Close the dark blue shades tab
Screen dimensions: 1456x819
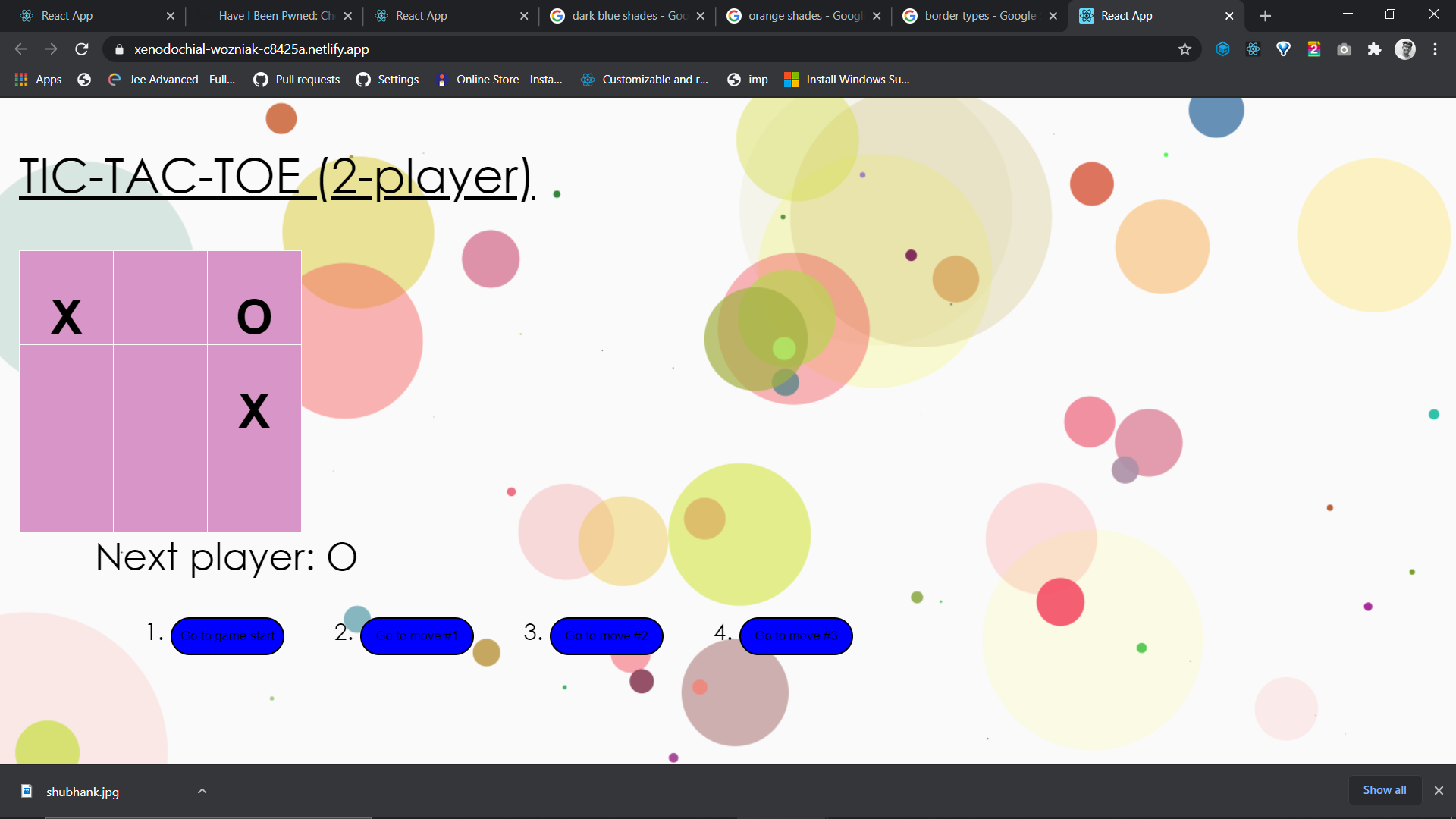(700, 16)
